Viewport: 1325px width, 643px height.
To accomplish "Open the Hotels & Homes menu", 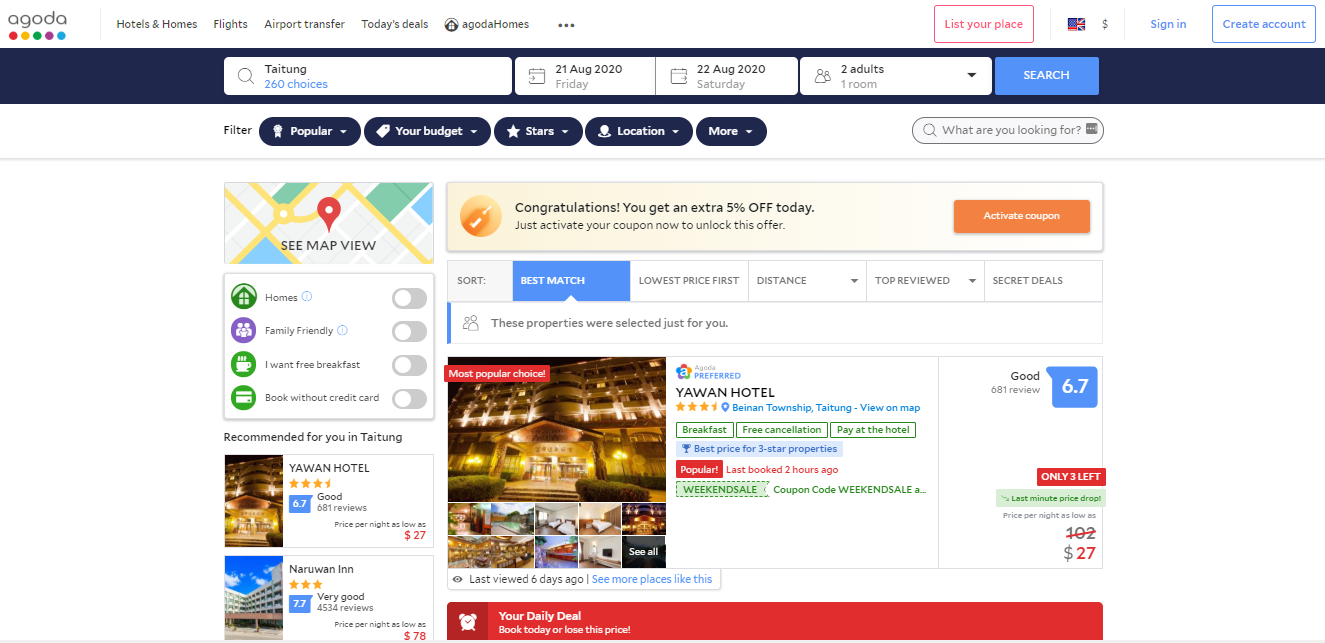I will point(157,24).
